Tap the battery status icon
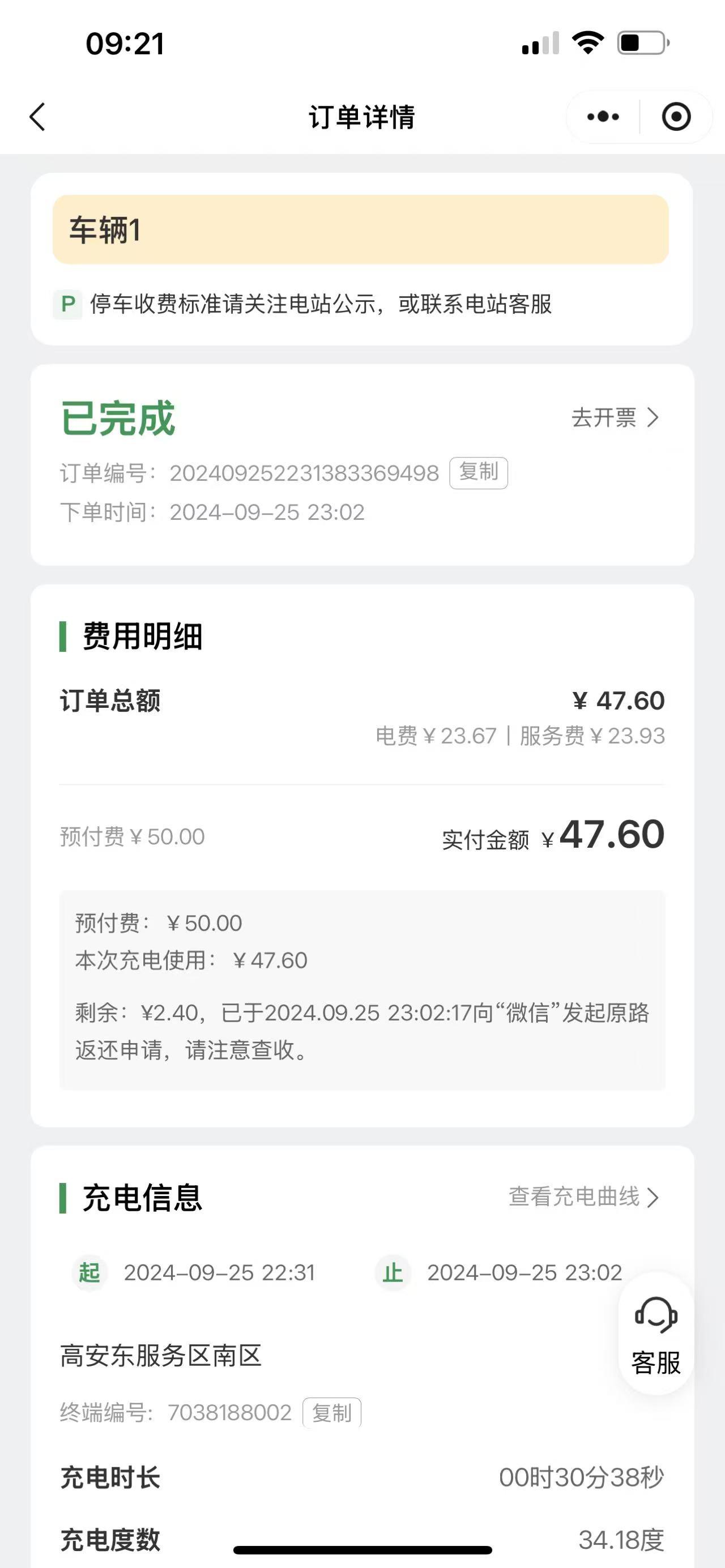This screenshot has width=725, height=1568. click(644, 42)
